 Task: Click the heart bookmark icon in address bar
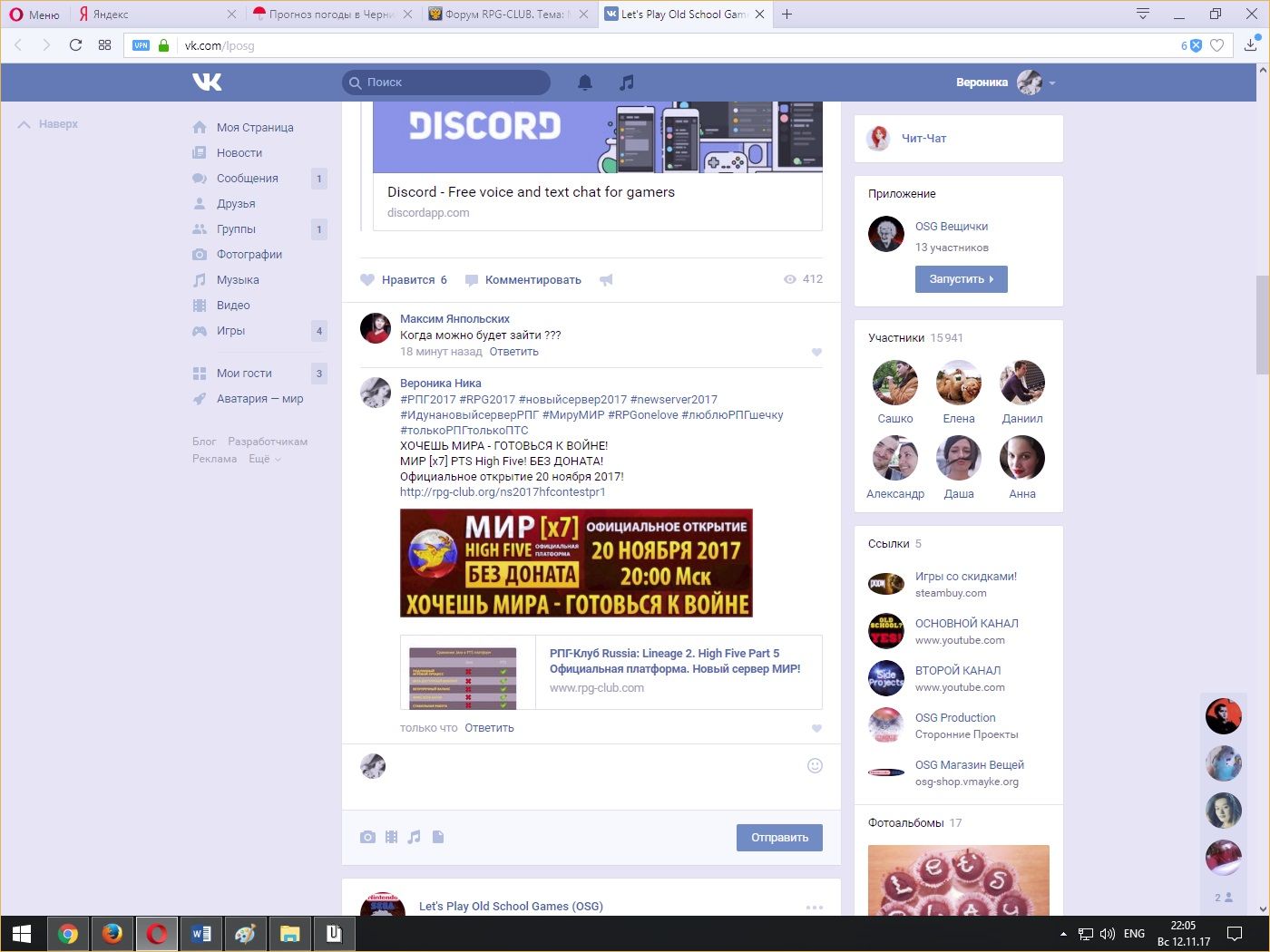1217,45
